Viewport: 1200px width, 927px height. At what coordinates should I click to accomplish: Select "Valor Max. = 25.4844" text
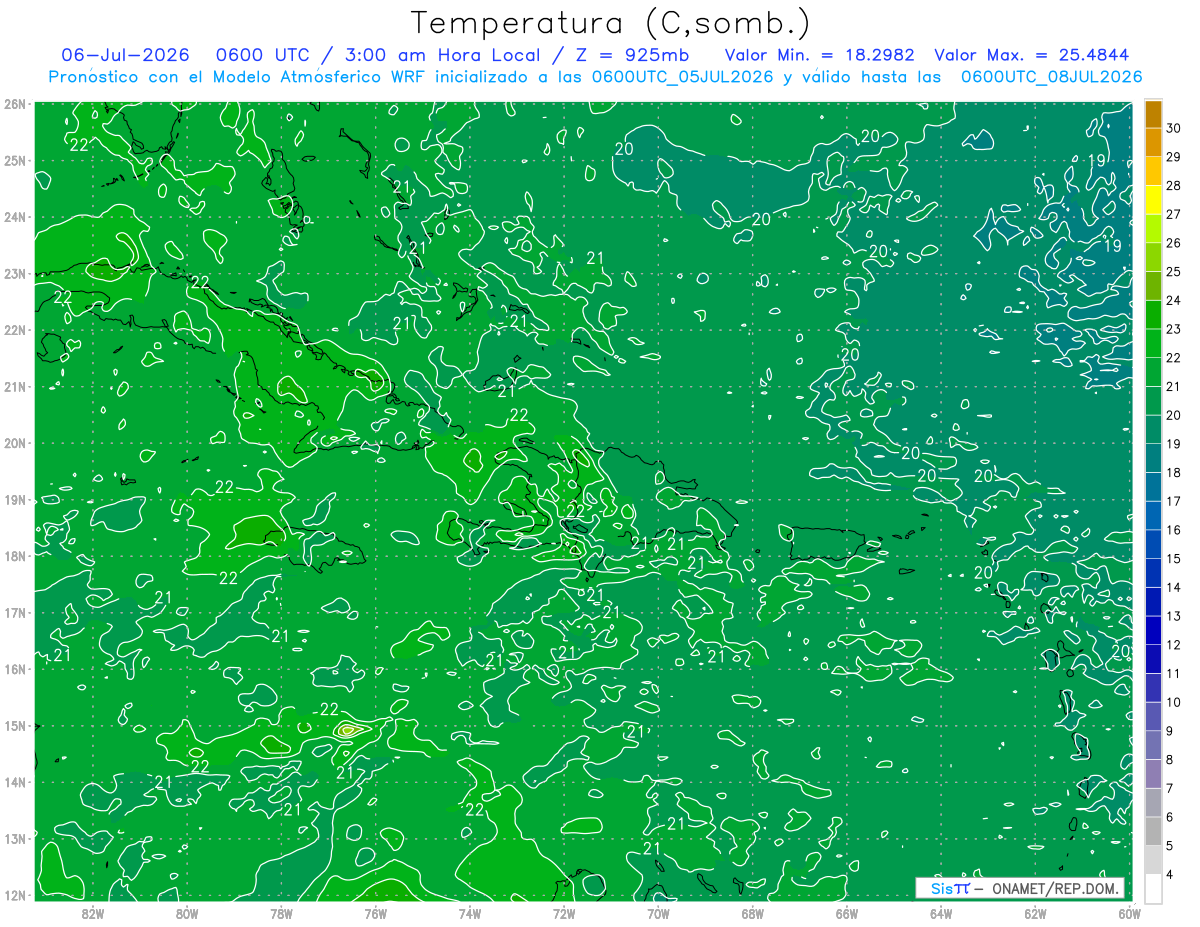(x=1033, y=55)
